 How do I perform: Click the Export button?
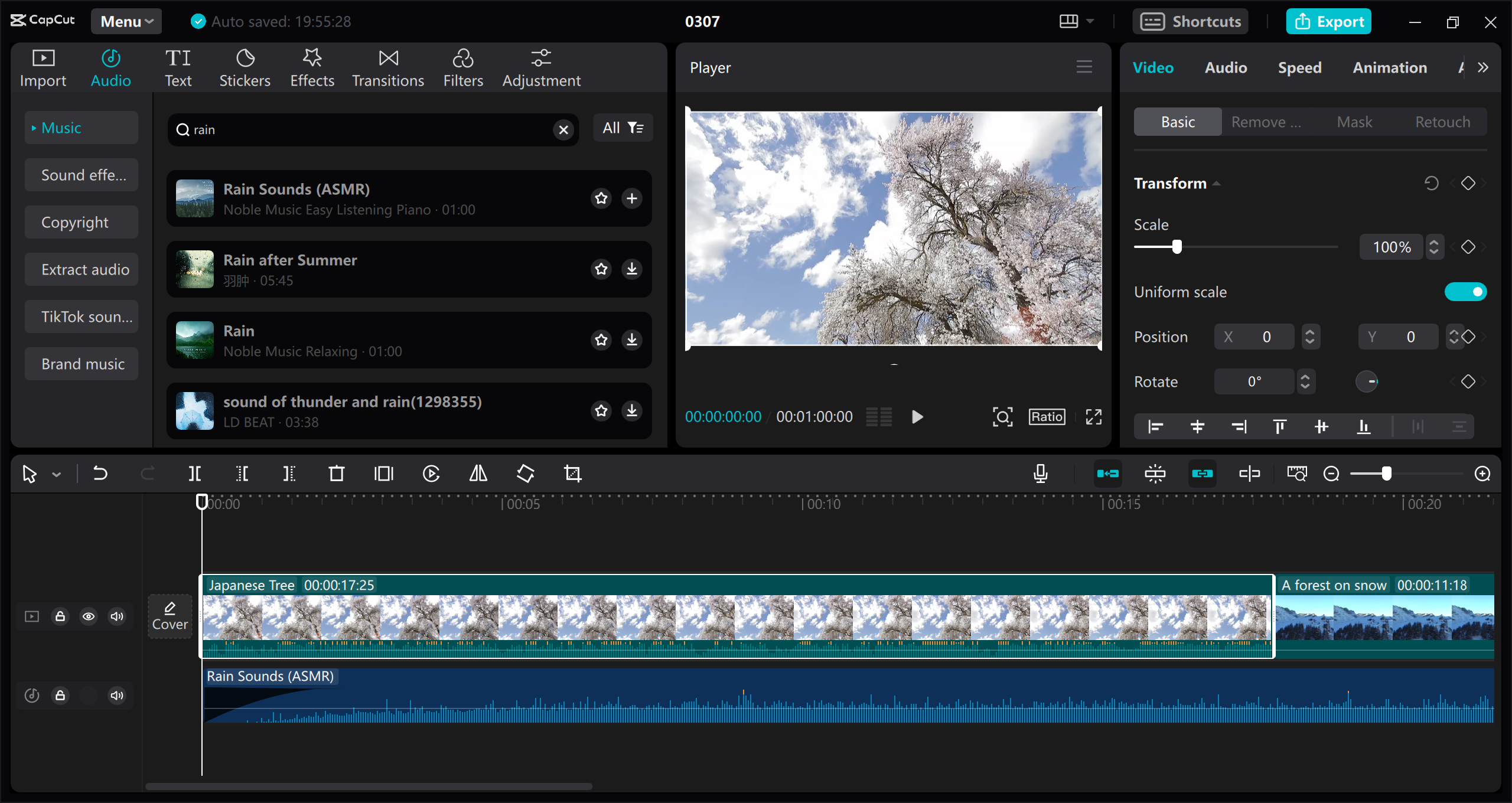pyautogui.click(x=1328, y=21)
